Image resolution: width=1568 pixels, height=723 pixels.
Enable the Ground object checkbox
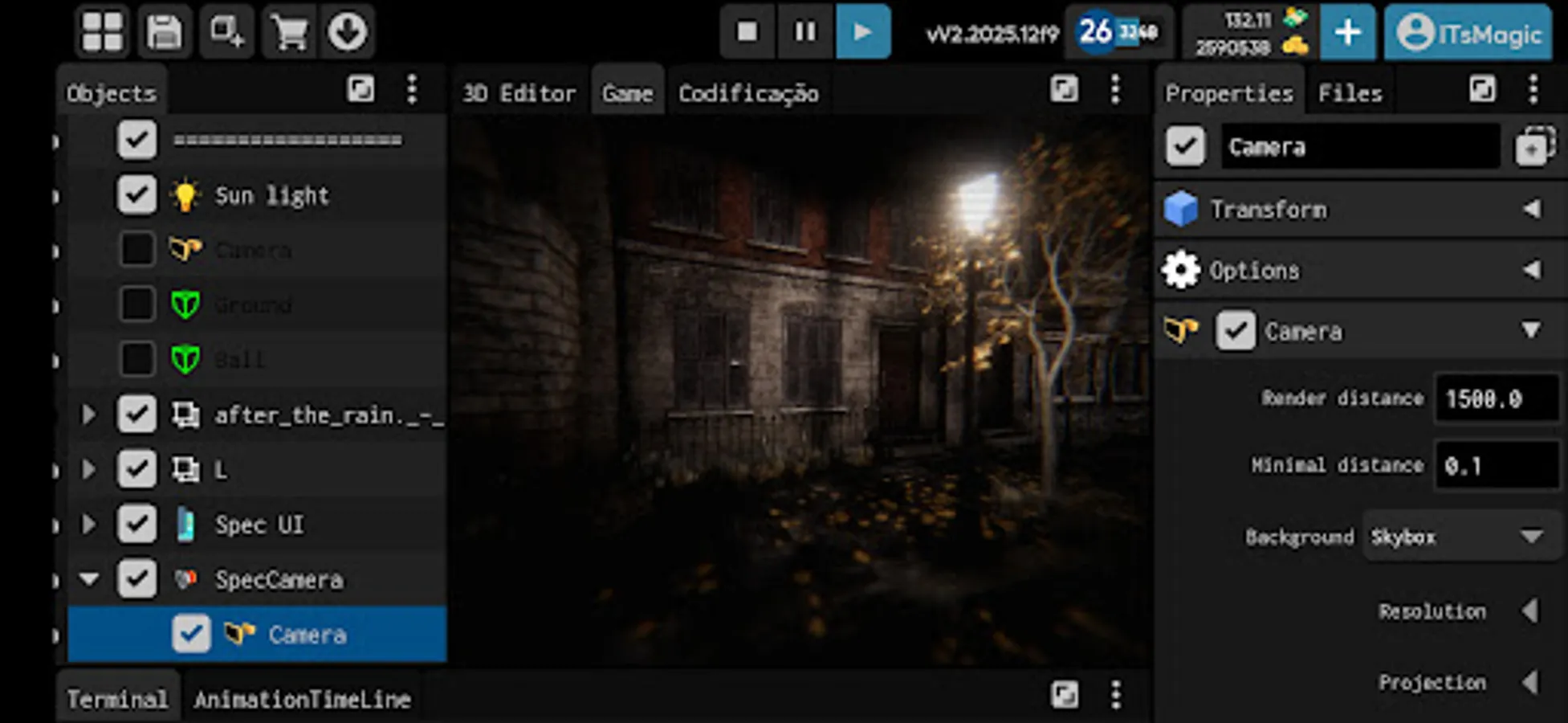pos(136,304)
